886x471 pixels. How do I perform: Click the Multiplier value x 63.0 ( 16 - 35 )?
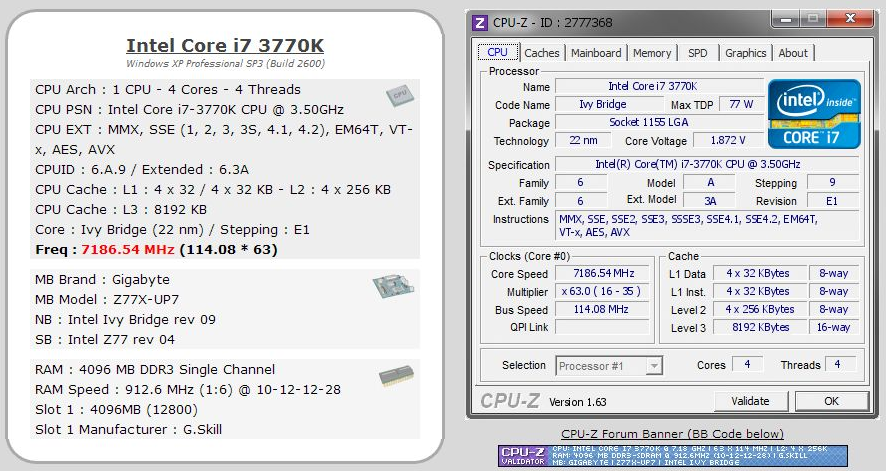click(x=603, y=291)
